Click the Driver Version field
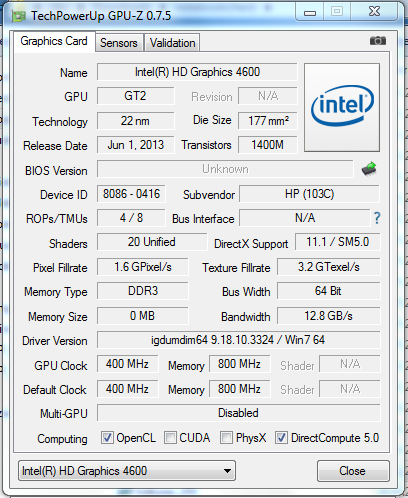 tap(238, 340)
